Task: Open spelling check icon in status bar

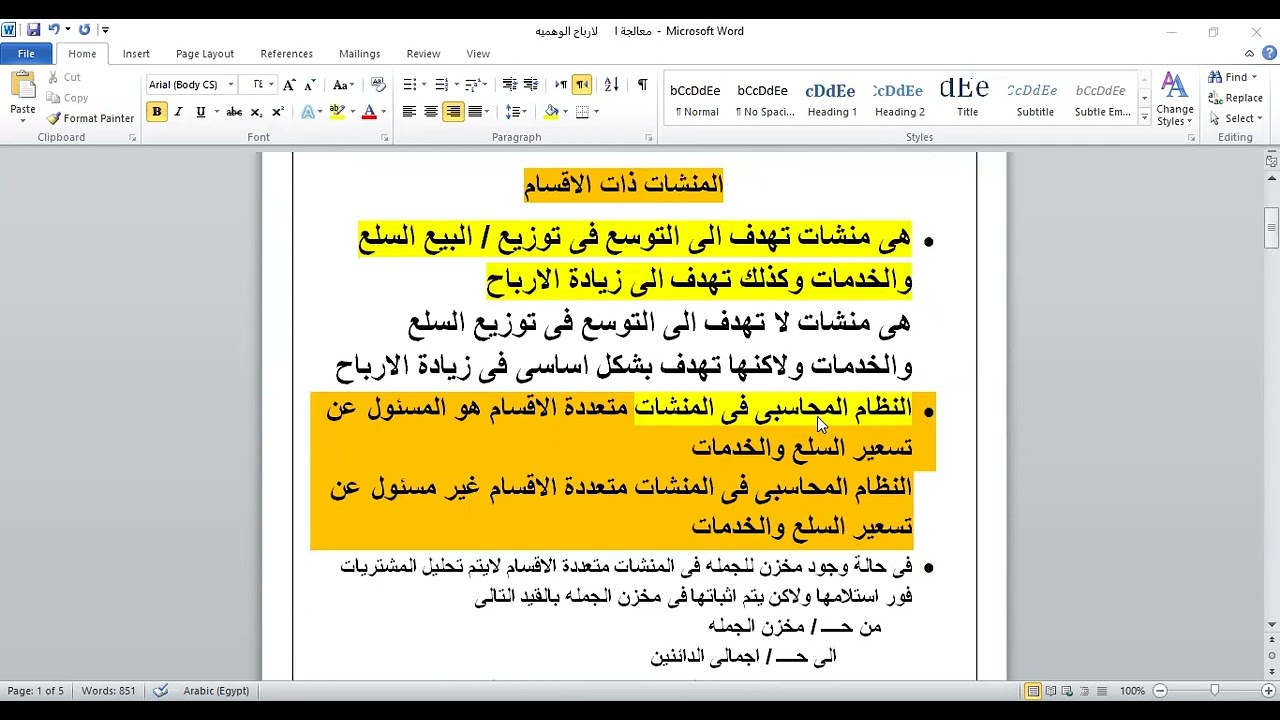Action: point(159,691)
